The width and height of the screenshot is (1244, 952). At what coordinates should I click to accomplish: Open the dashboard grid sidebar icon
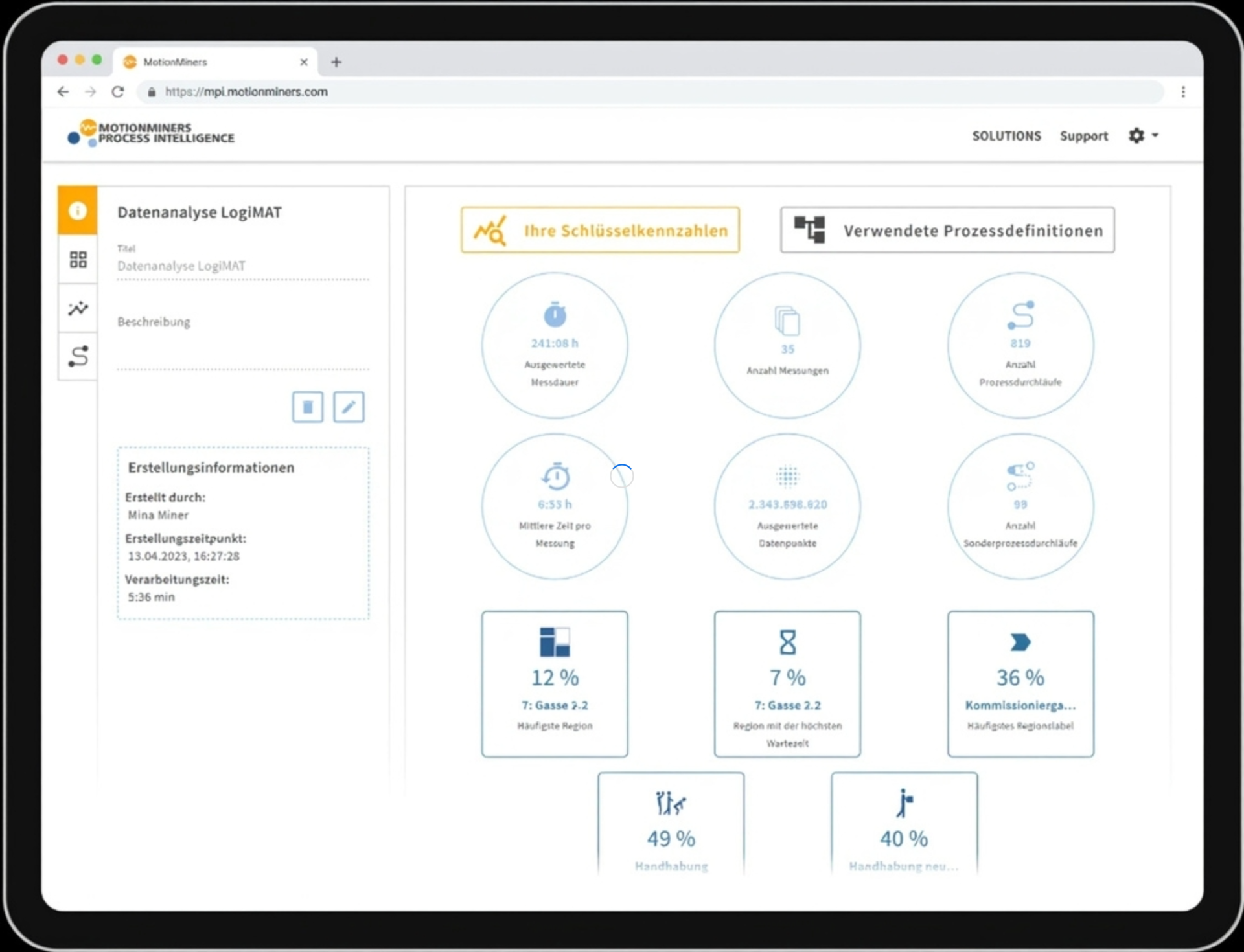point(78,260)
